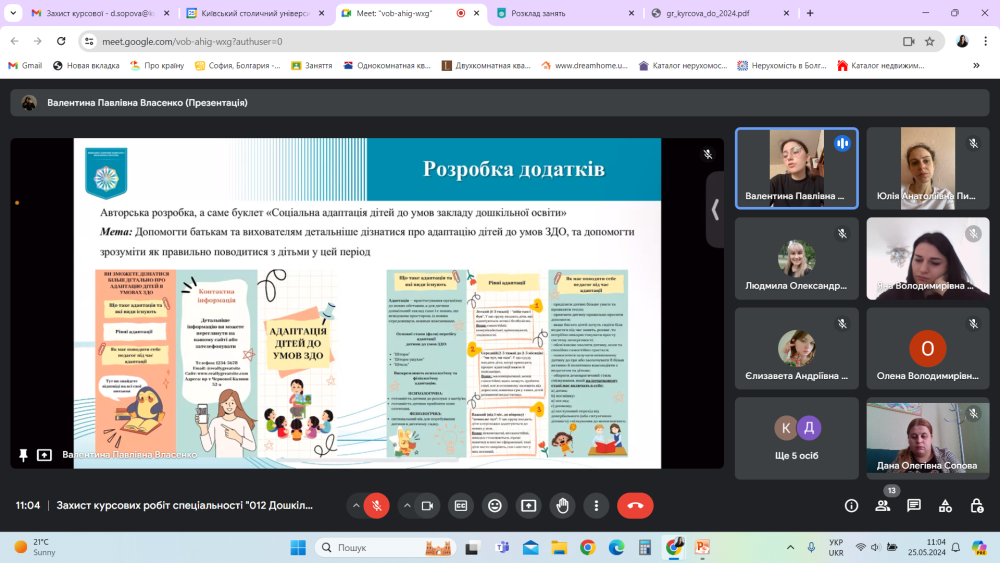Expand audio settings arrow beside microphone
Image resolution: width=1000 pixels, height=563 pixels.
click(x=355, y=506)
